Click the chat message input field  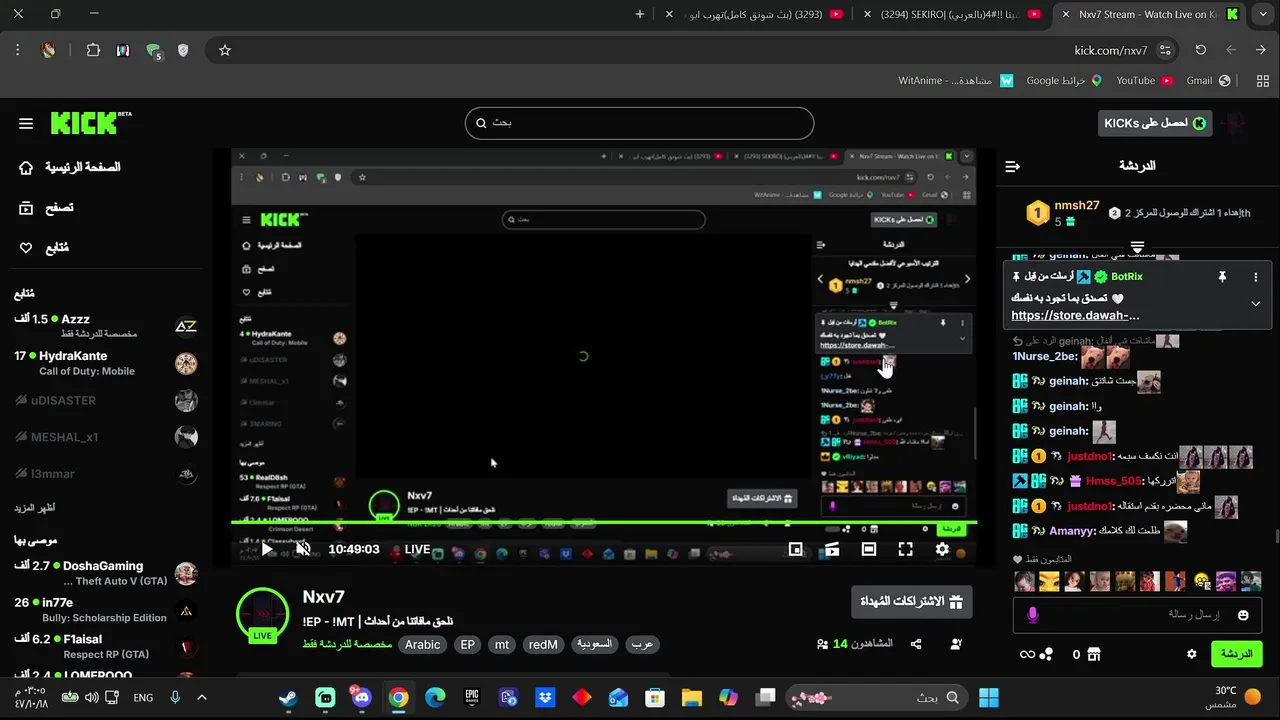pyautogui.click(x=1137, y=615)
